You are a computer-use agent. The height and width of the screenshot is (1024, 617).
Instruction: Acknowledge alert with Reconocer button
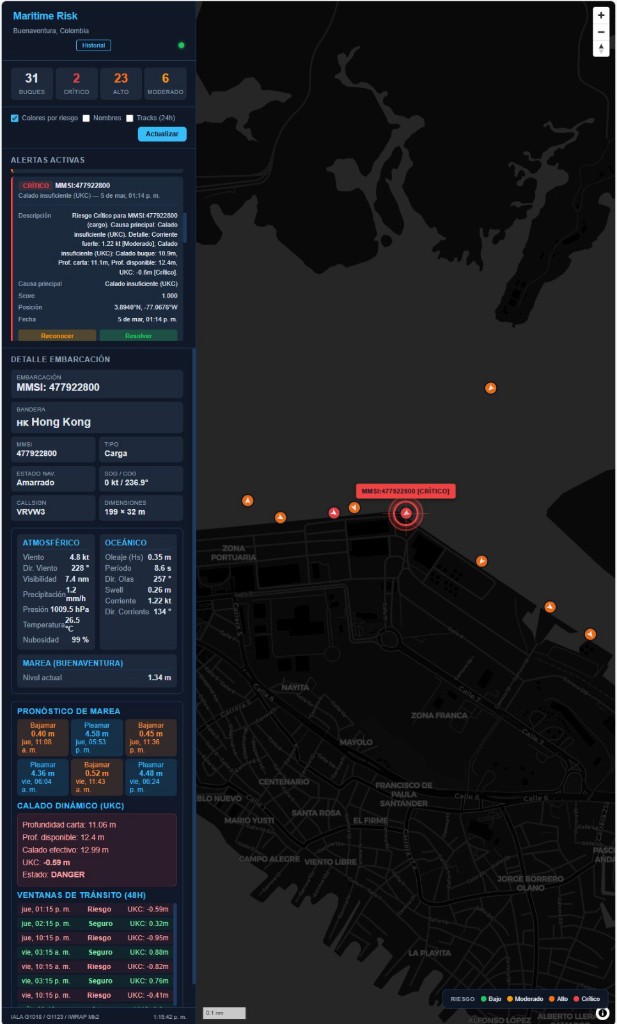point(58,336)
